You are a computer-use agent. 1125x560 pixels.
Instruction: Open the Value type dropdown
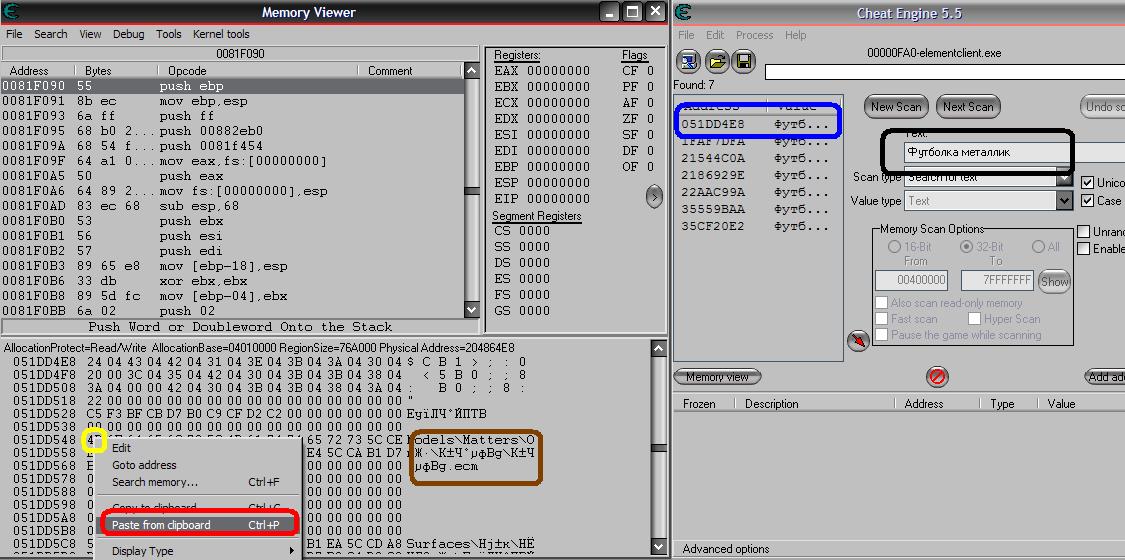[x=1065, y=201]
